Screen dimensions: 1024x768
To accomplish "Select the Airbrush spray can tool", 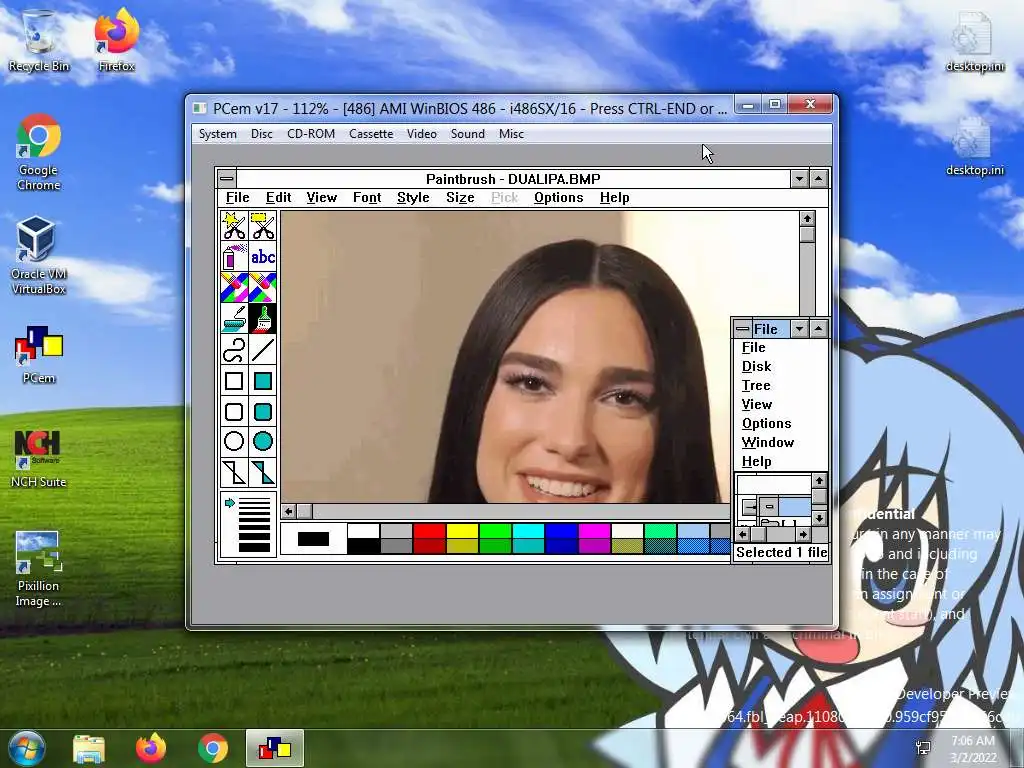I will coord(234,257).
